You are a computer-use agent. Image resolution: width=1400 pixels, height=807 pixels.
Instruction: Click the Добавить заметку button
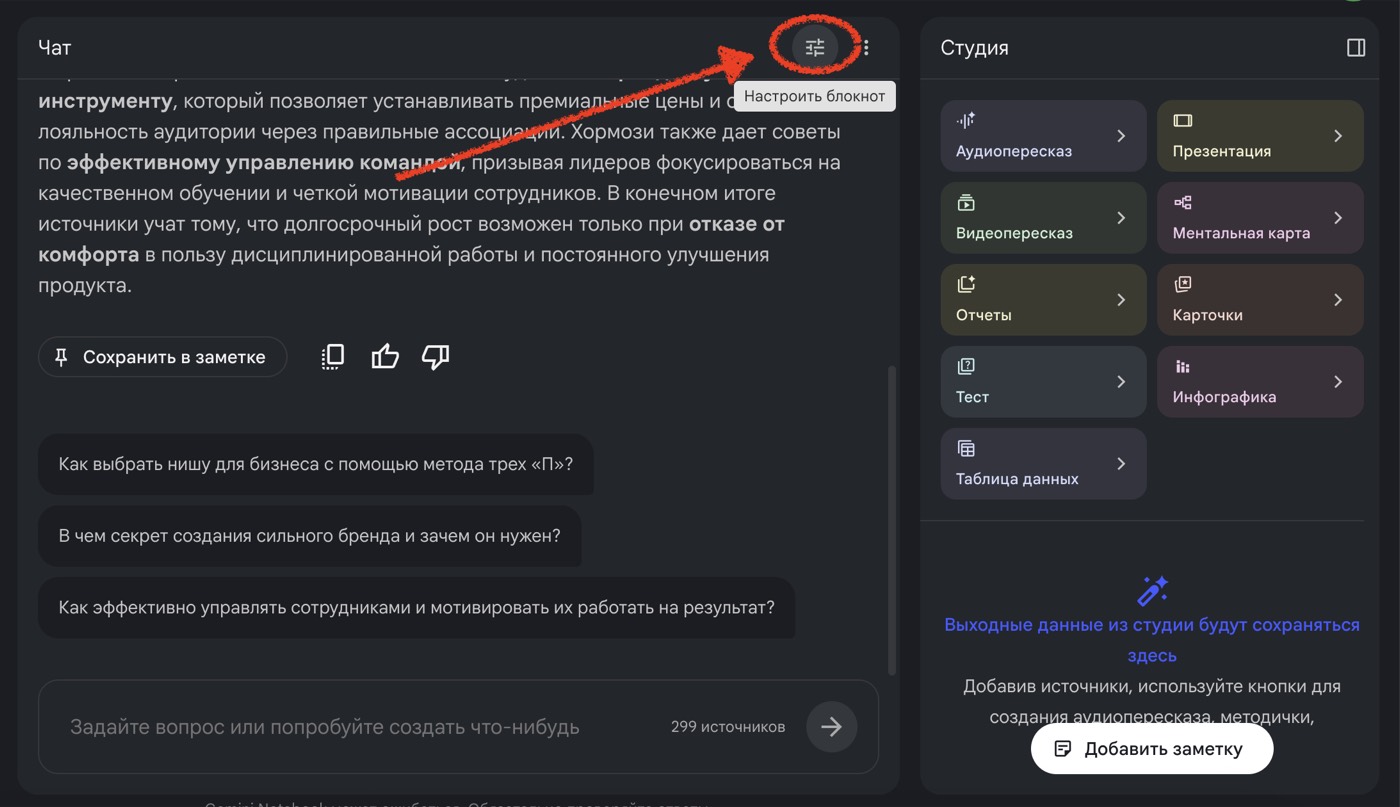(x=1152, y=749)
